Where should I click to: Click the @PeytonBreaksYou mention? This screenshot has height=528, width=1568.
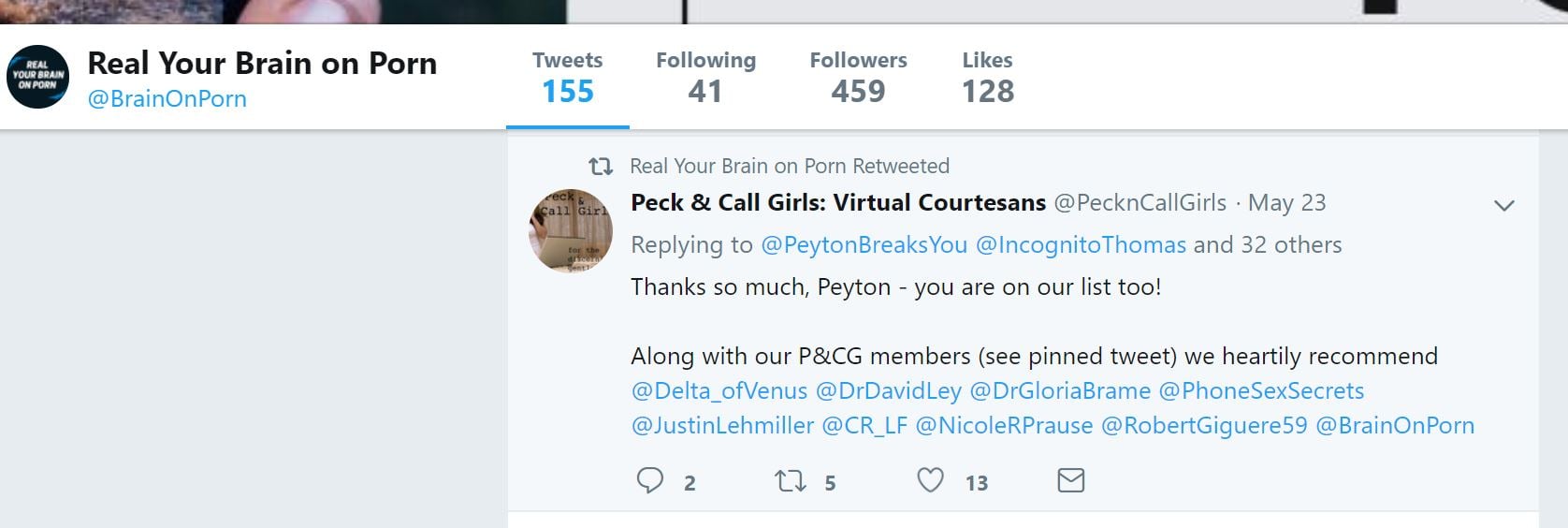tap(864, 245)
